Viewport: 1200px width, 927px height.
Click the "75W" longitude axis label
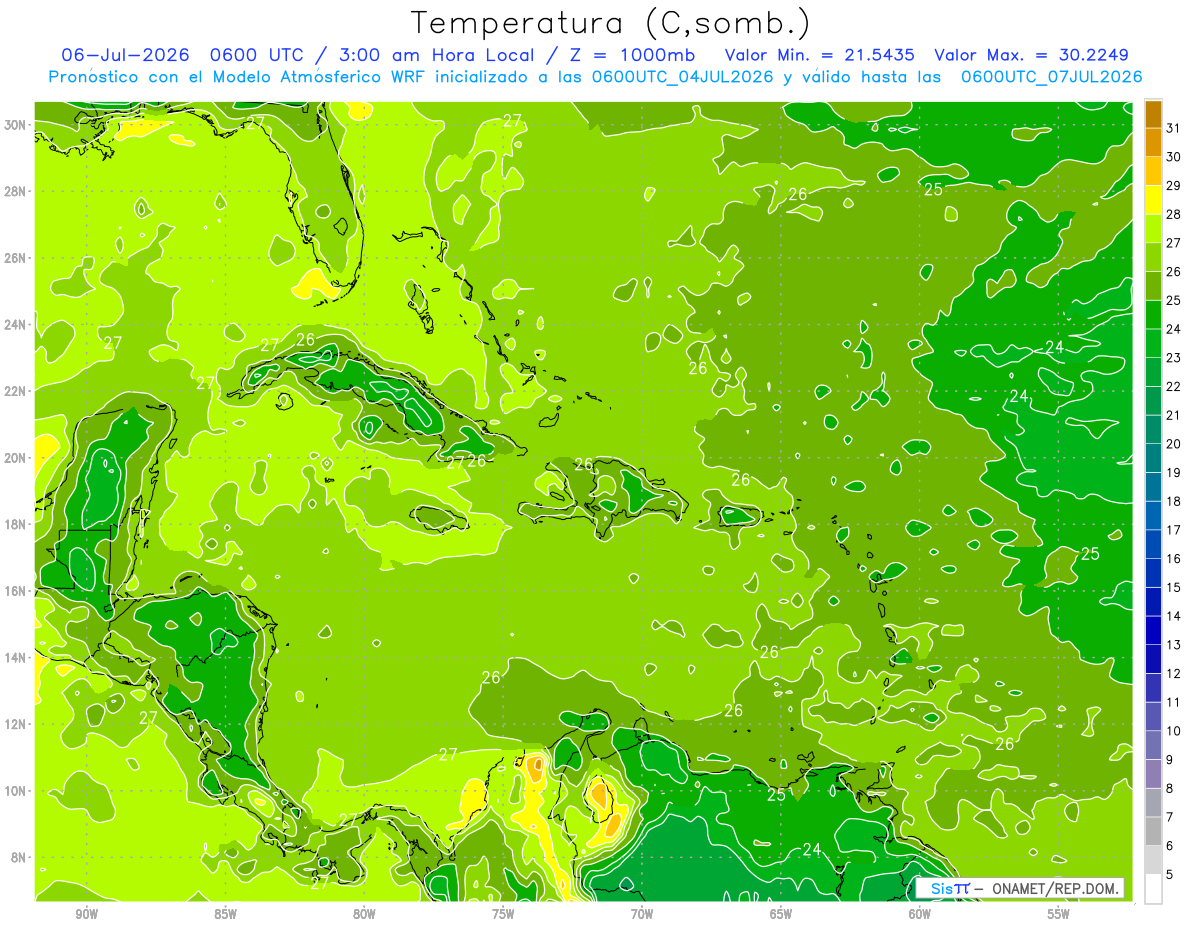pos(503,913)
